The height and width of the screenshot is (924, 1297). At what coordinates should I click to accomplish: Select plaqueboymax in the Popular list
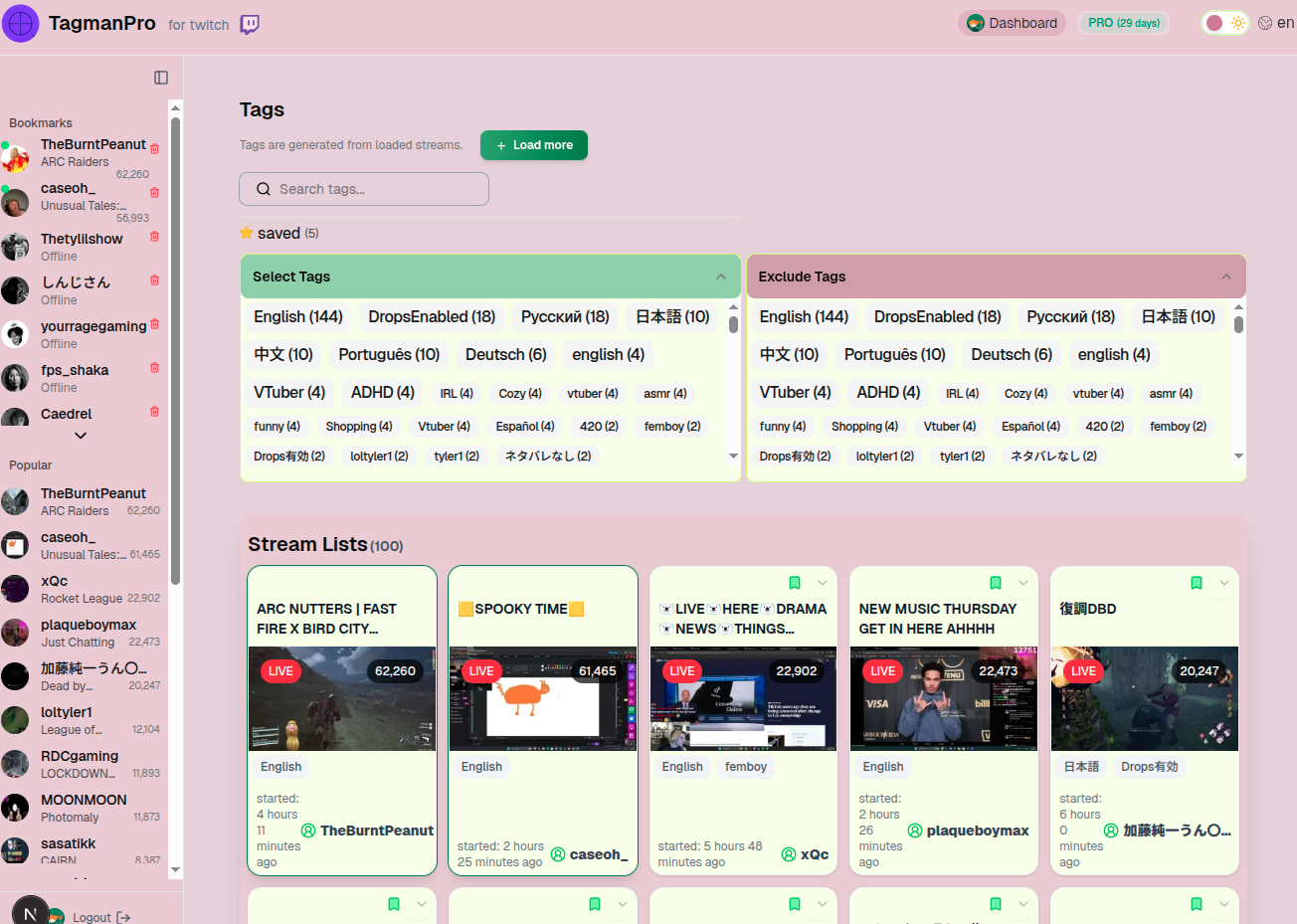coord(81,633)
